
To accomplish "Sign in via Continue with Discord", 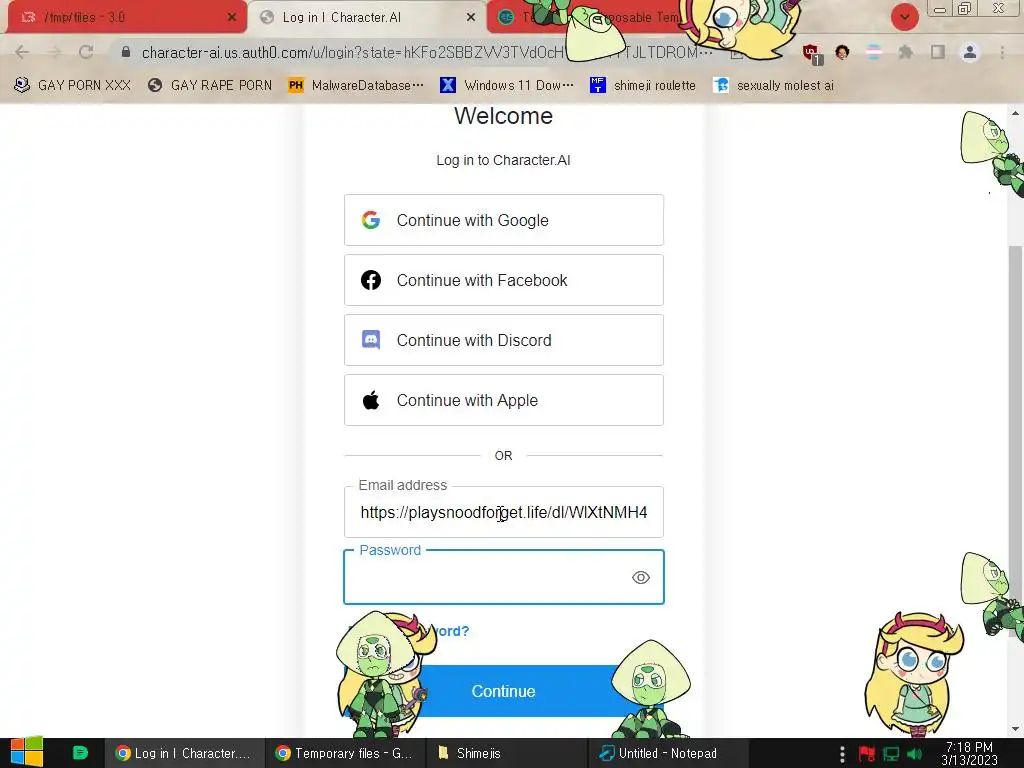I will 504,340.
